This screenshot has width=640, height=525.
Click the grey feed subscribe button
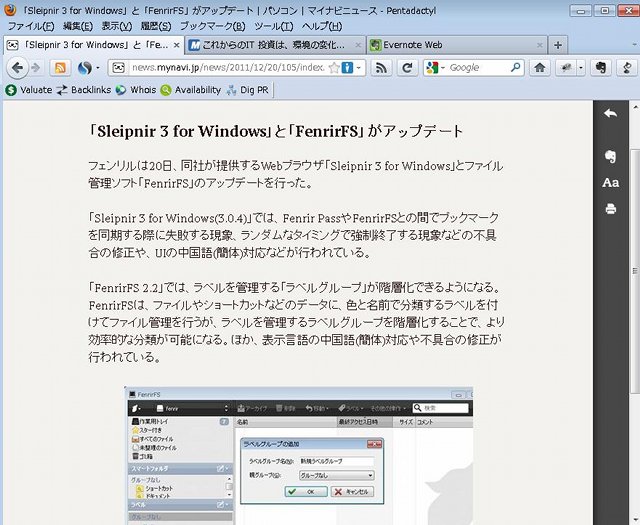click(381, 68)
